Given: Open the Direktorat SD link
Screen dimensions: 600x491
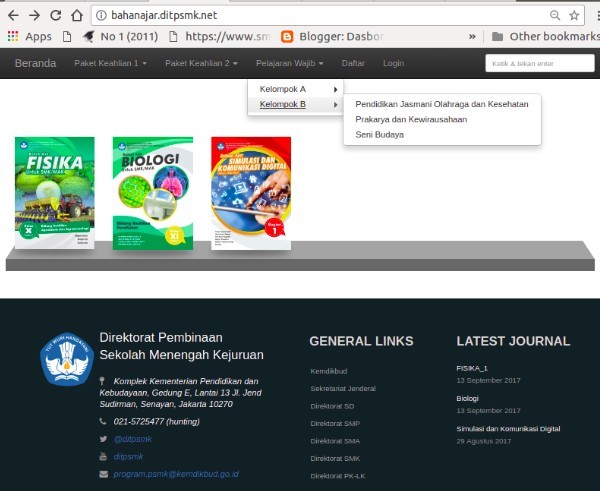Looking at the screenshot, I should (x=332, y=406).
